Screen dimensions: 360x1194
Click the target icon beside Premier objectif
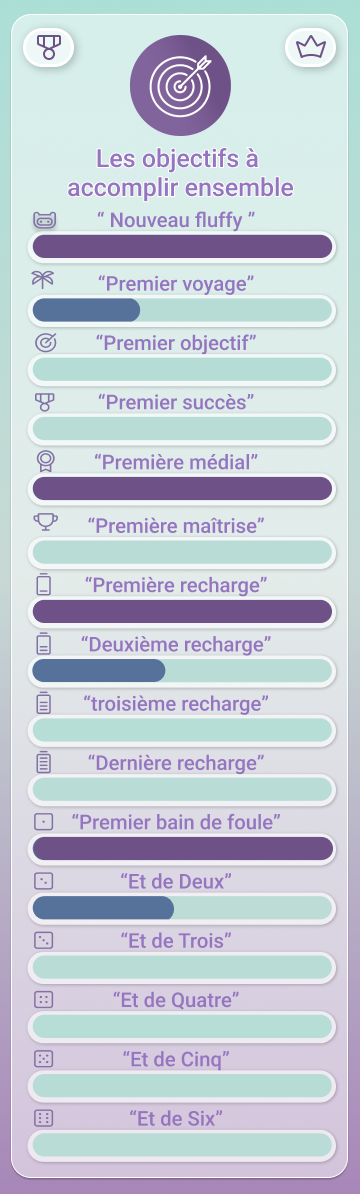pos(46,343)
